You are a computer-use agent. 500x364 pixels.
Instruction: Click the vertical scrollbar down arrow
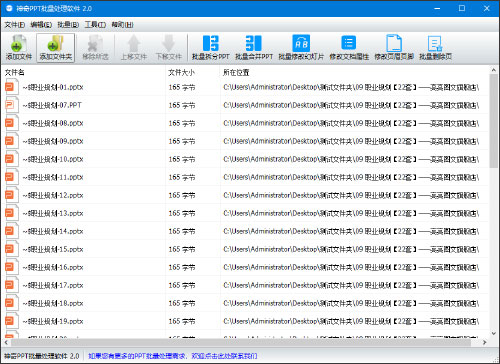click(494, 334)
